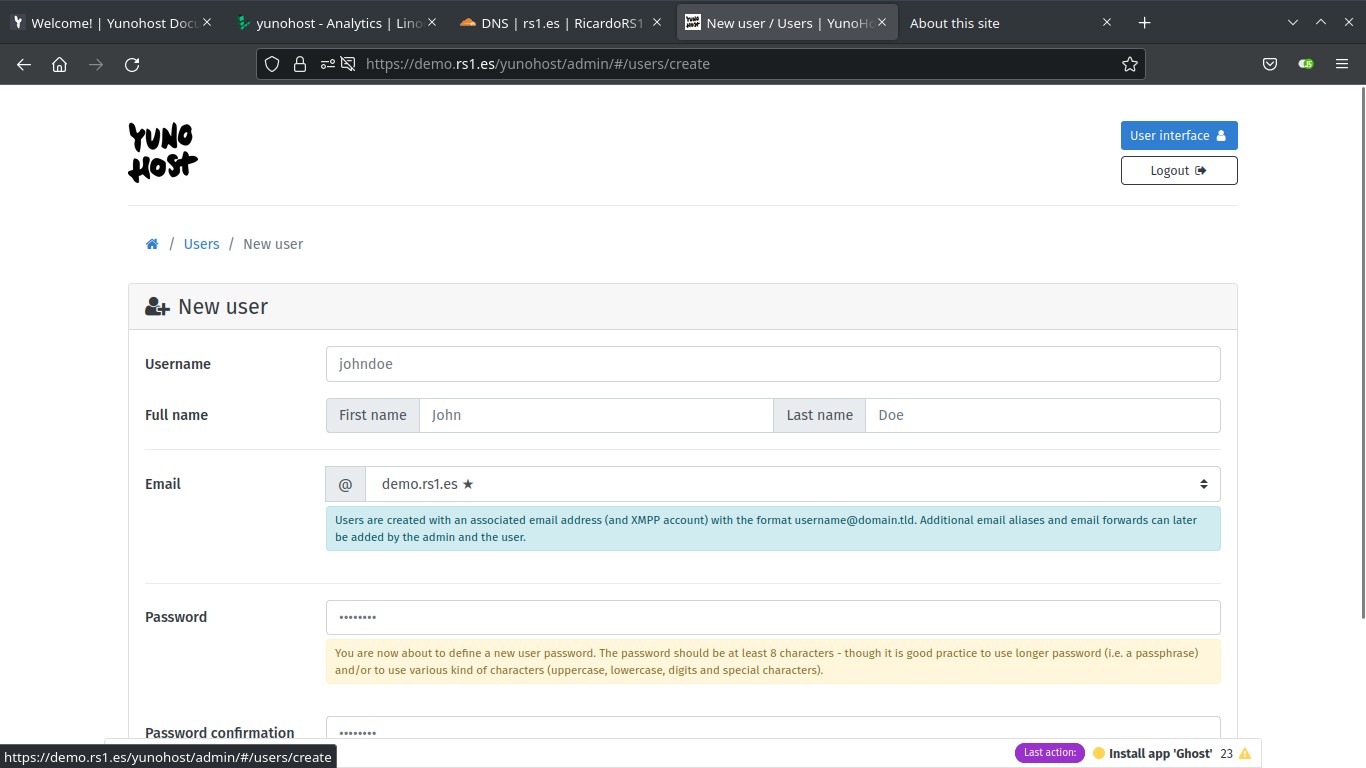Click the Username input field
1366x768 pixels.
click(772, 364)
